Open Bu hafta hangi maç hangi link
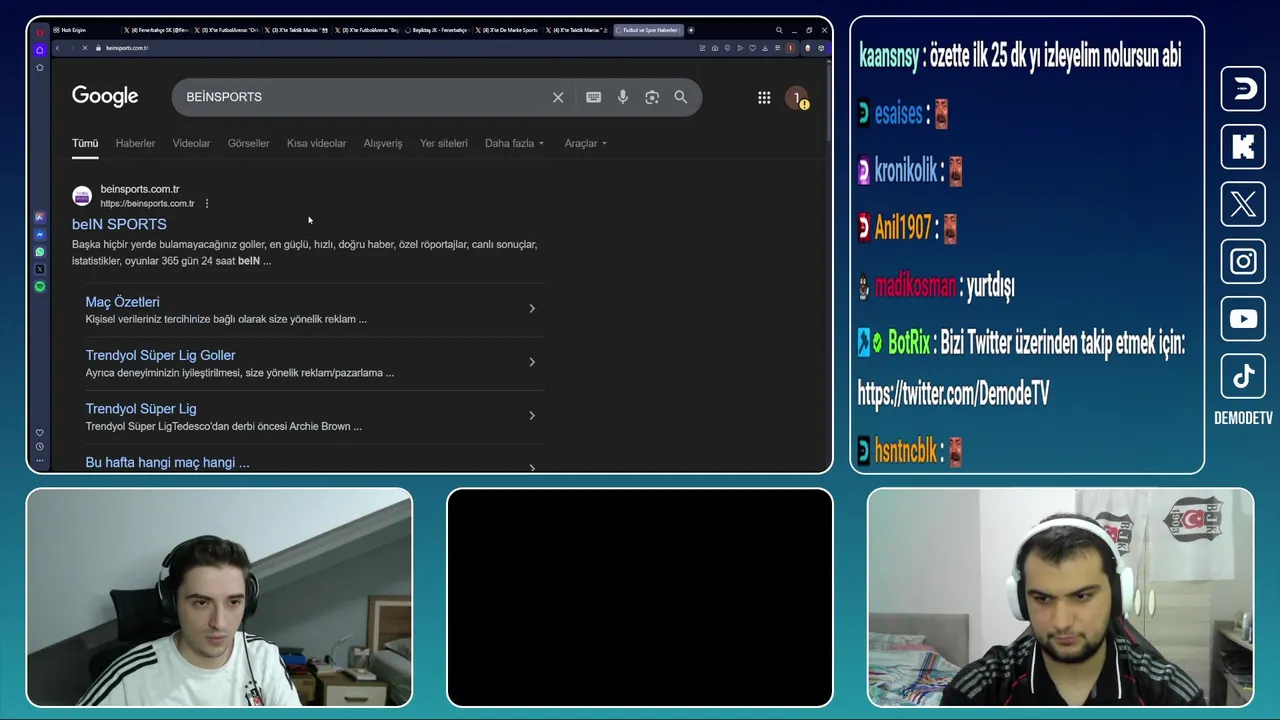1280x720 pixels. click(167, 463)
